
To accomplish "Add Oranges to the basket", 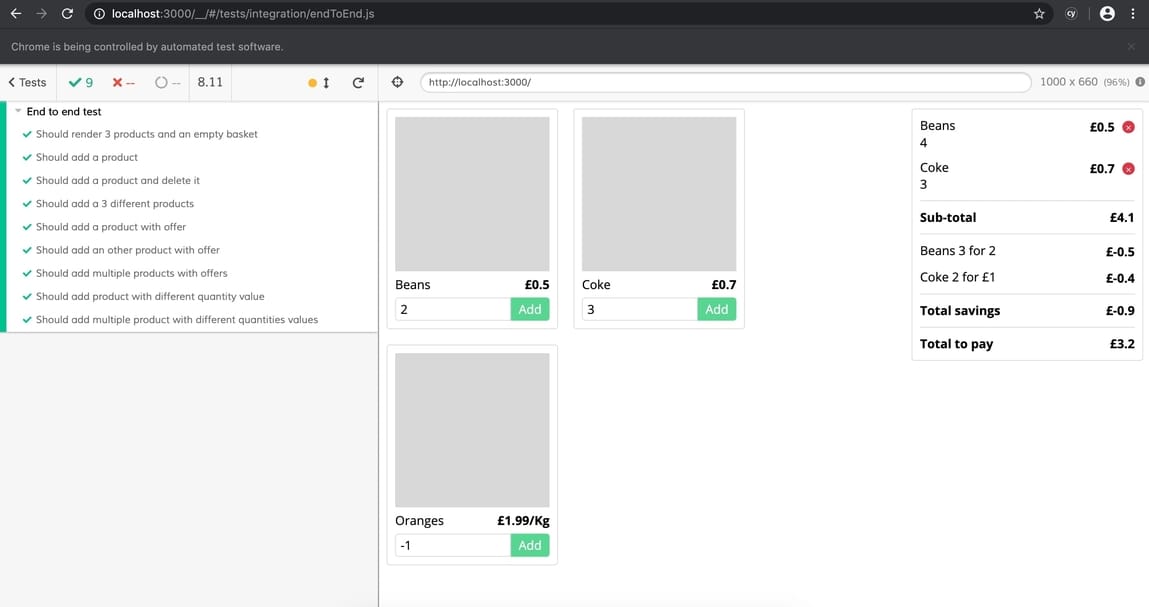I will tap(530, 545).
